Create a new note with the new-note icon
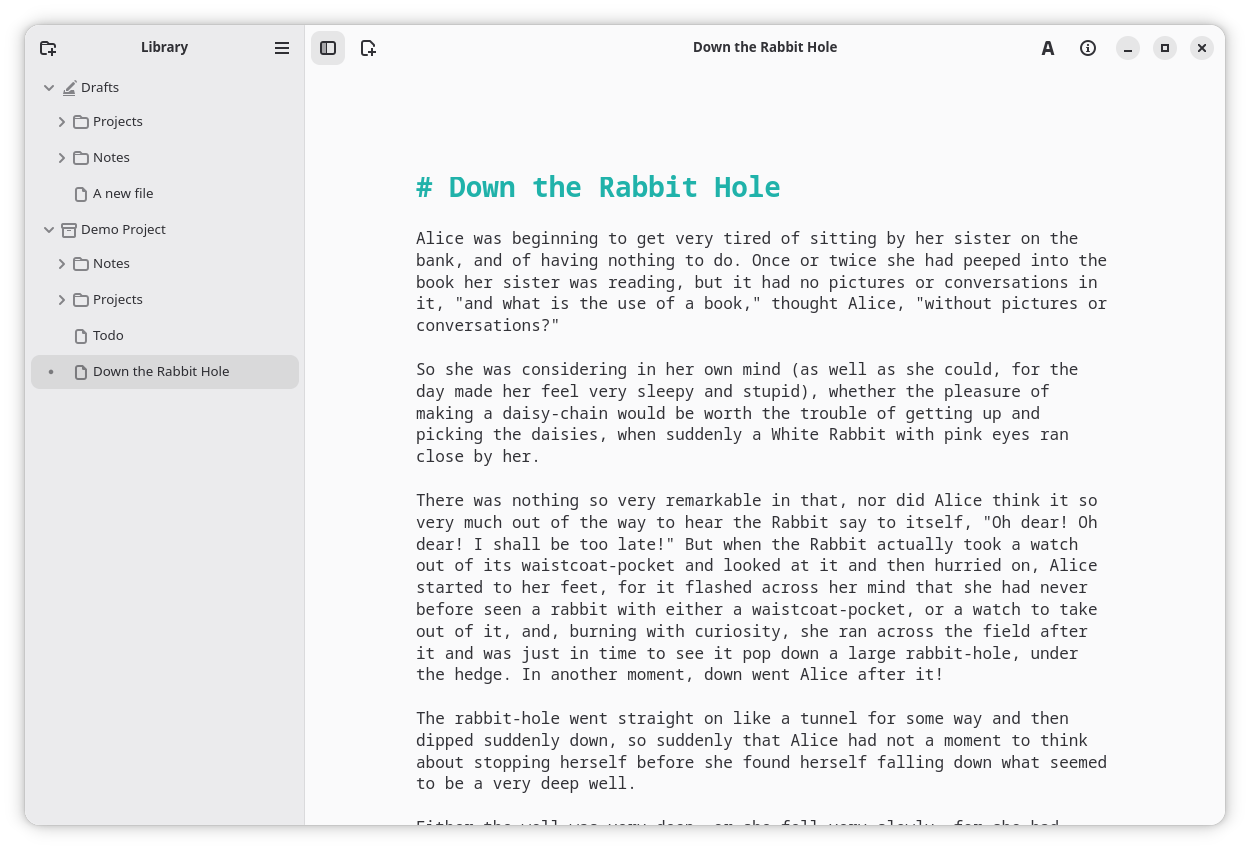Viewport: 1250px width, 850px height. (x=368, y=47)
